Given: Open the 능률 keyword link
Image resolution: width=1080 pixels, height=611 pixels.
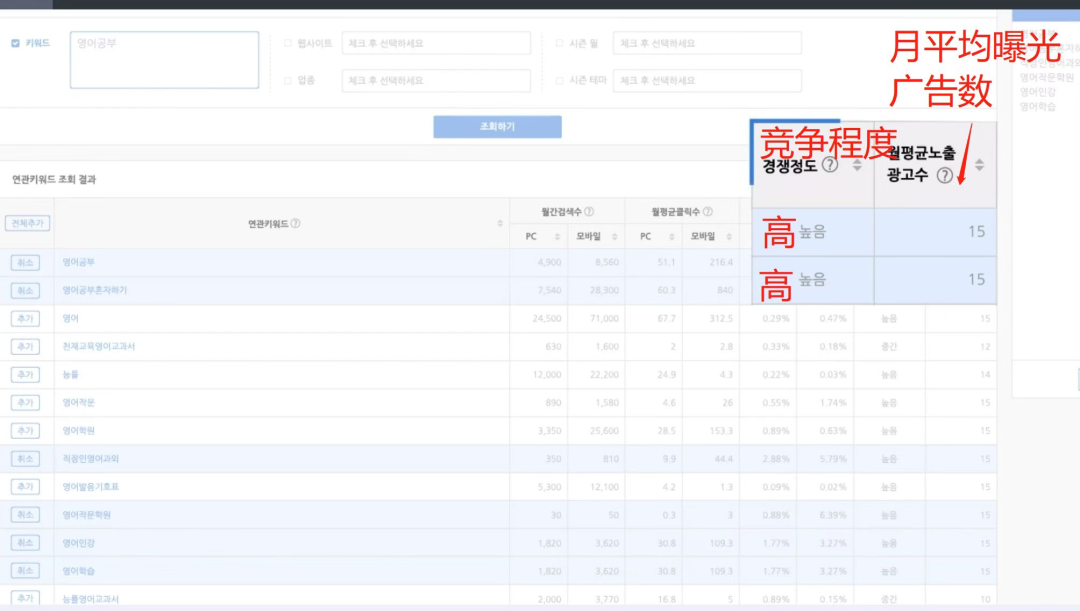Looking at the screenshot, I should (70, 375).
